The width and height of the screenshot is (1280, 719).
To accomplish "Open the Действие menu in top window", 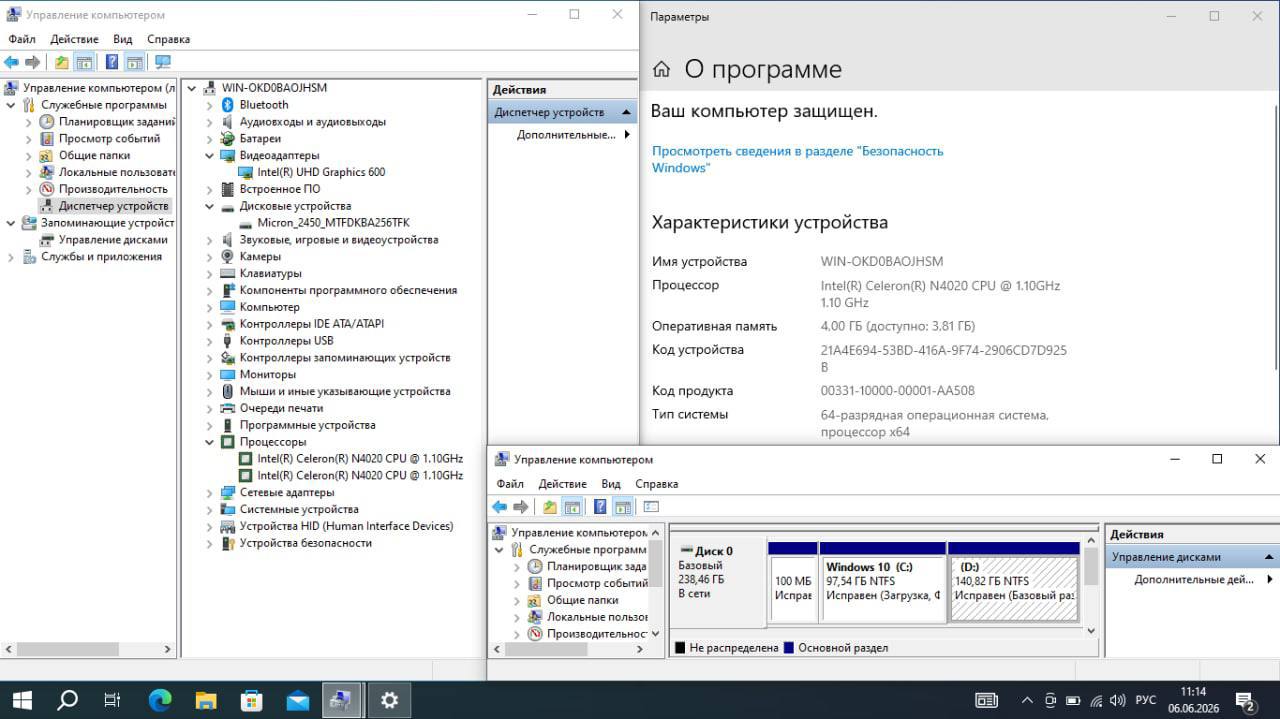I will click(x=74, y=39).
